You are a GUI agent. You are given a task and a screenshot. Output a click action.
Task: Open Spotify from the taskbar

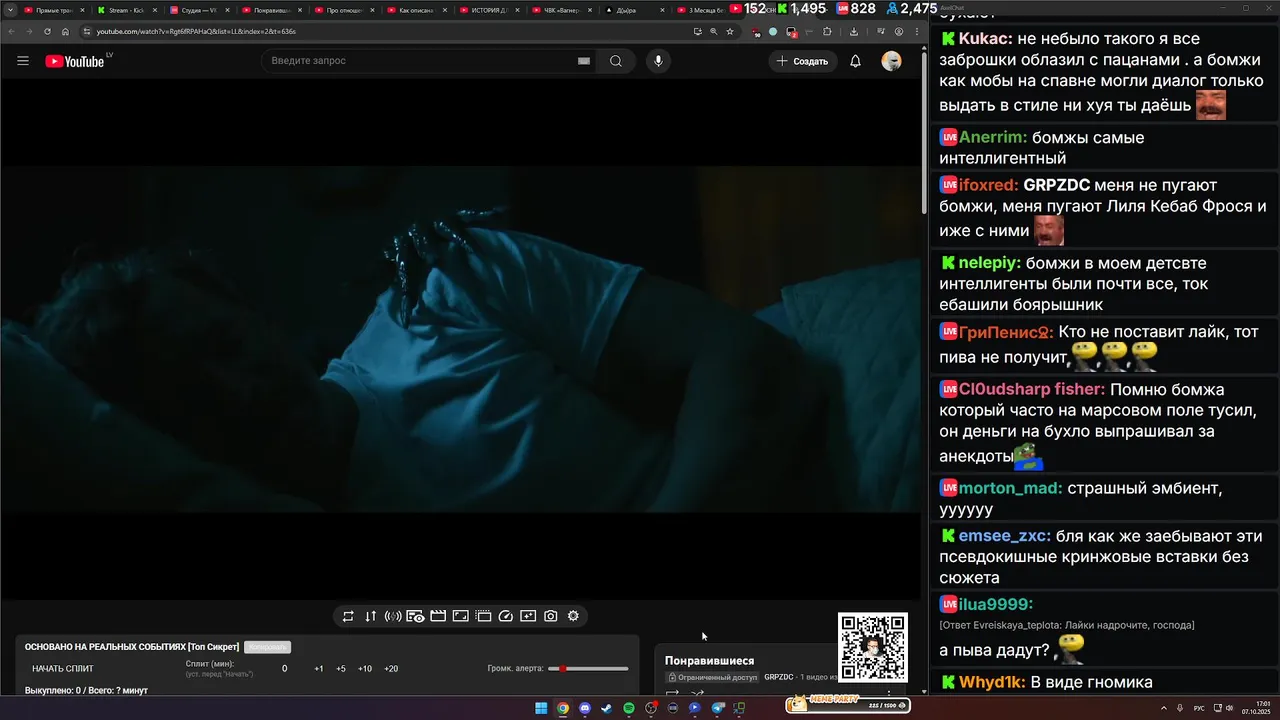629,708
